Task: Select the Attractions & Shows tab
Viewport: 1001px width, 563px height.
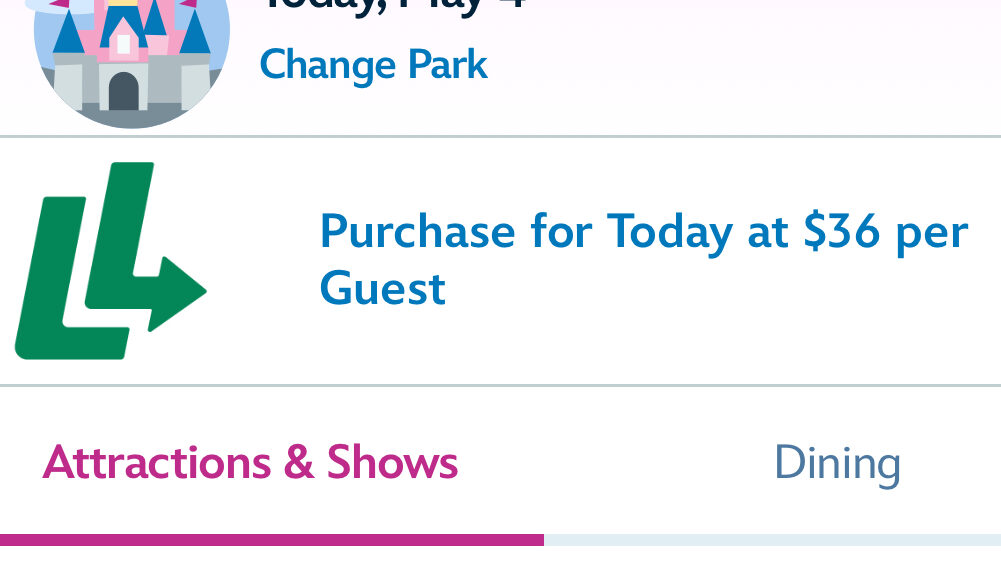Action: coord(250,463)
